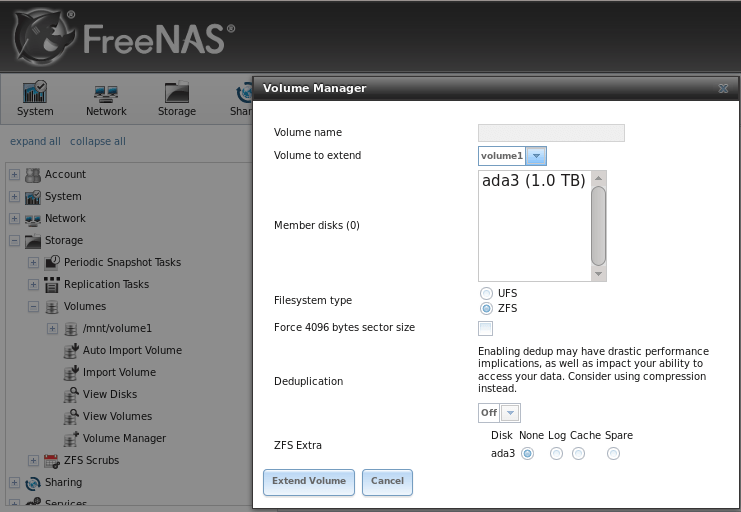Select Periodic Snapshot Tasks label

coord(122,262)
